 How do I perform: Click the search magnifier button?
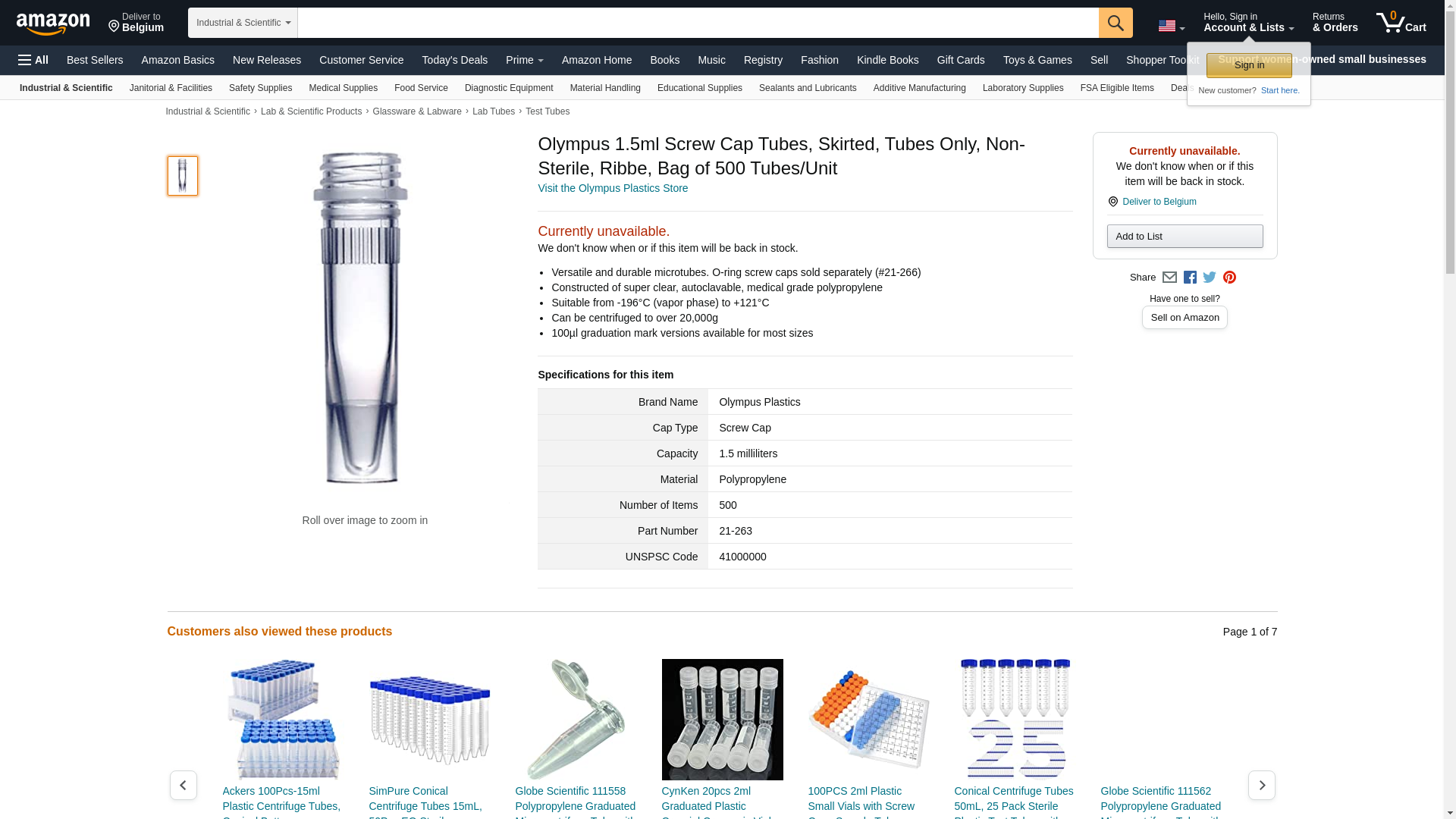[1116, 23]
